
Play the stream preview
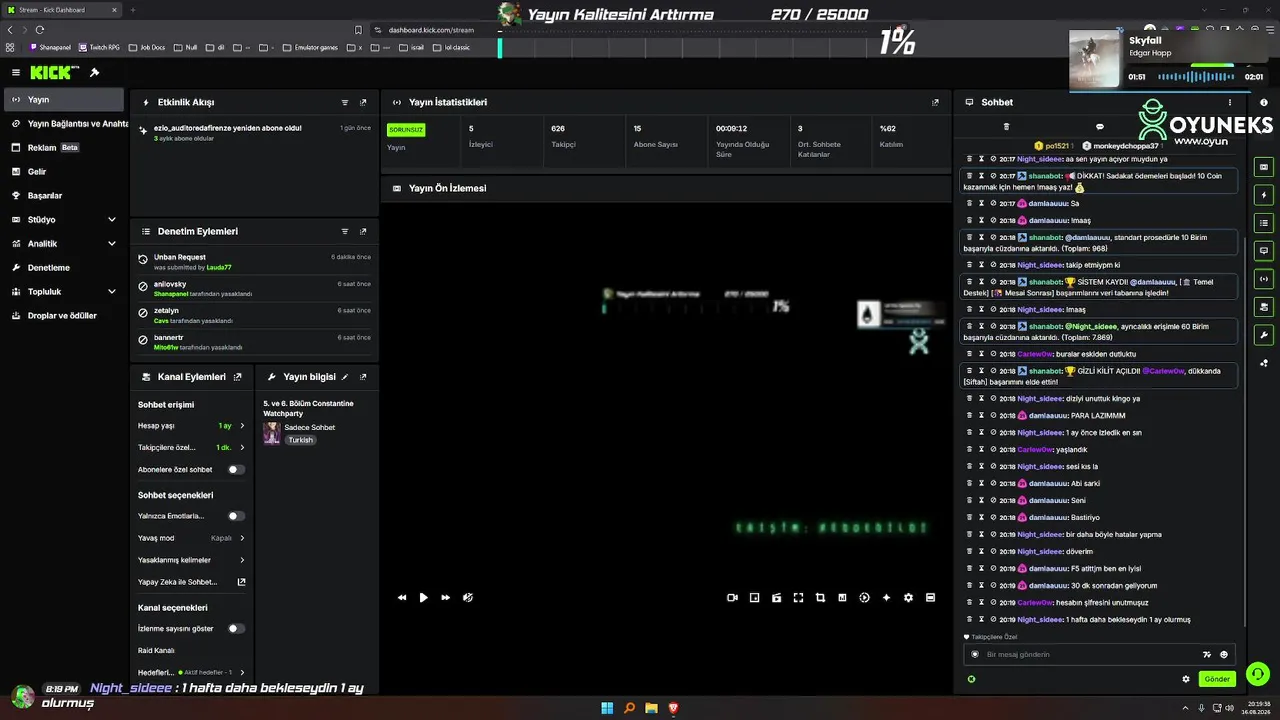click(424, 598)
